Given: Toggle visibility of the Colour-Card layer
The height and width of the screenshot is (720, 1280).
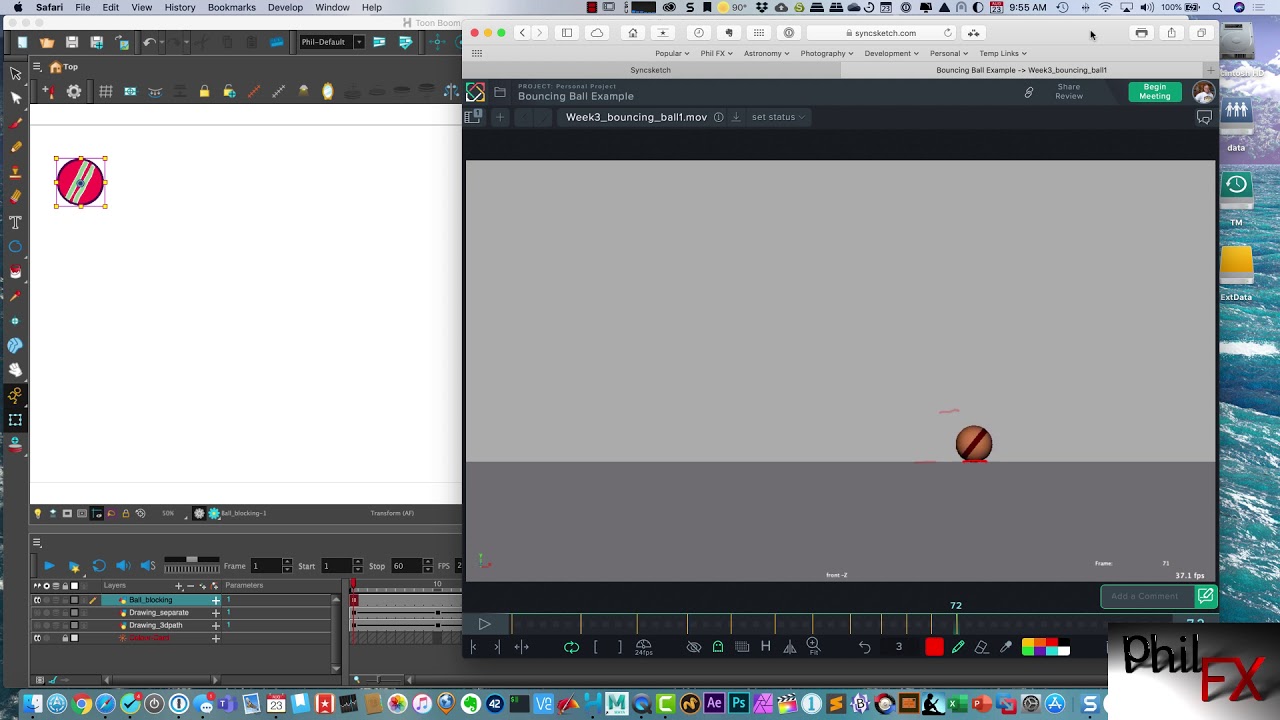Looking at the screenshot, I should [38, 638].
